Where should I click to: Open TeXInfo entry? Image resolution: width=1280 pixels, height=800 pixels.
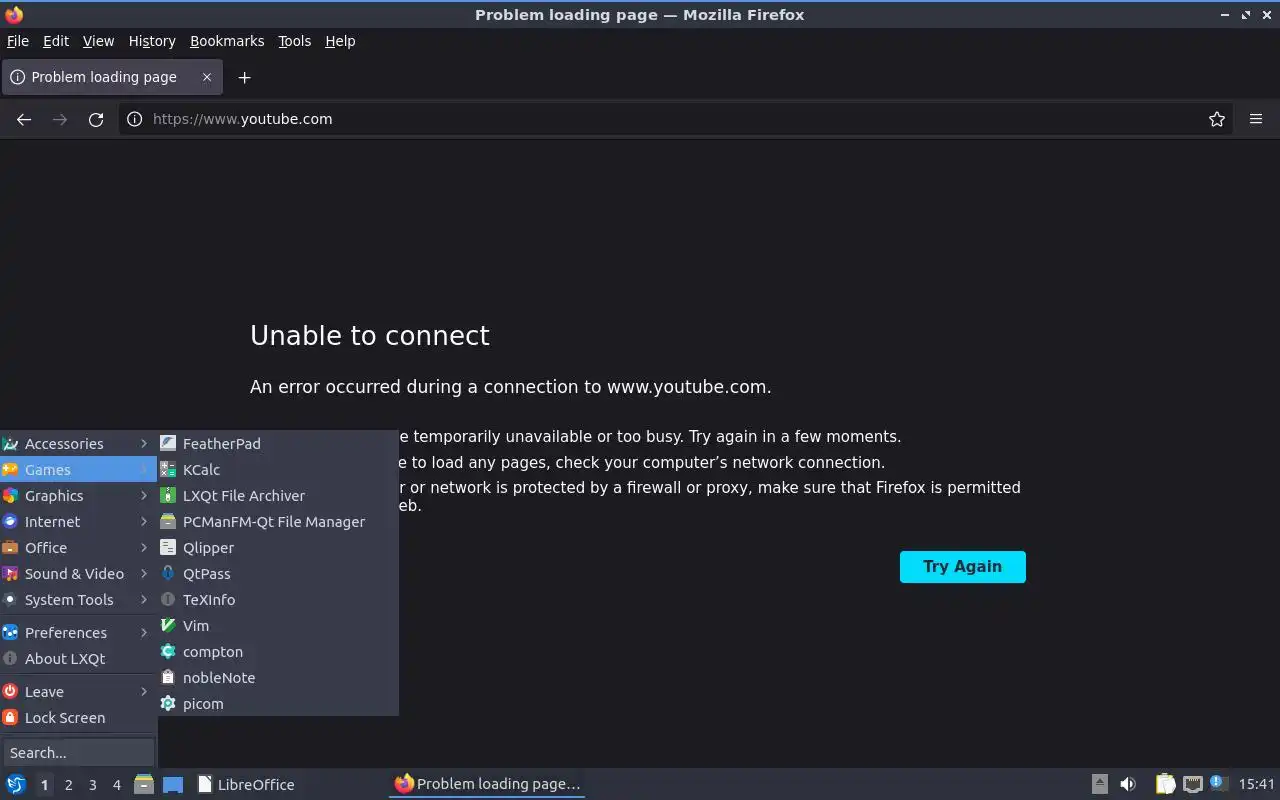pos(279,599)
